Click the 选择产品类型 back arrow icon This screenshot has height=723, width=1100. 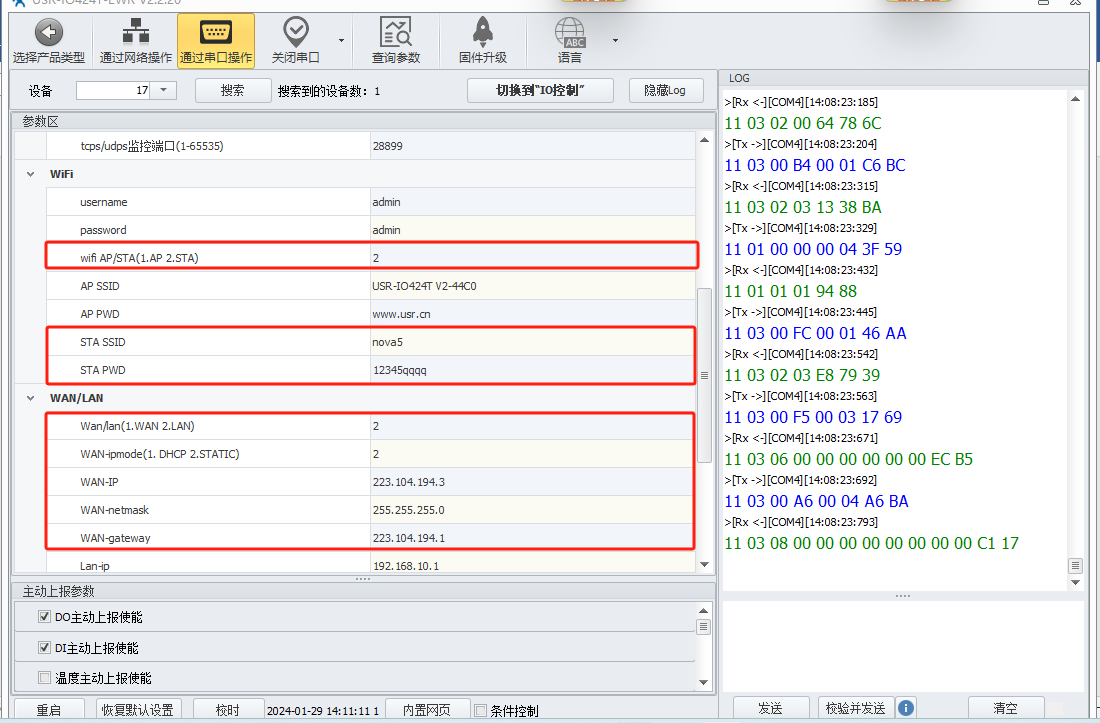click(x=48, y=33)
